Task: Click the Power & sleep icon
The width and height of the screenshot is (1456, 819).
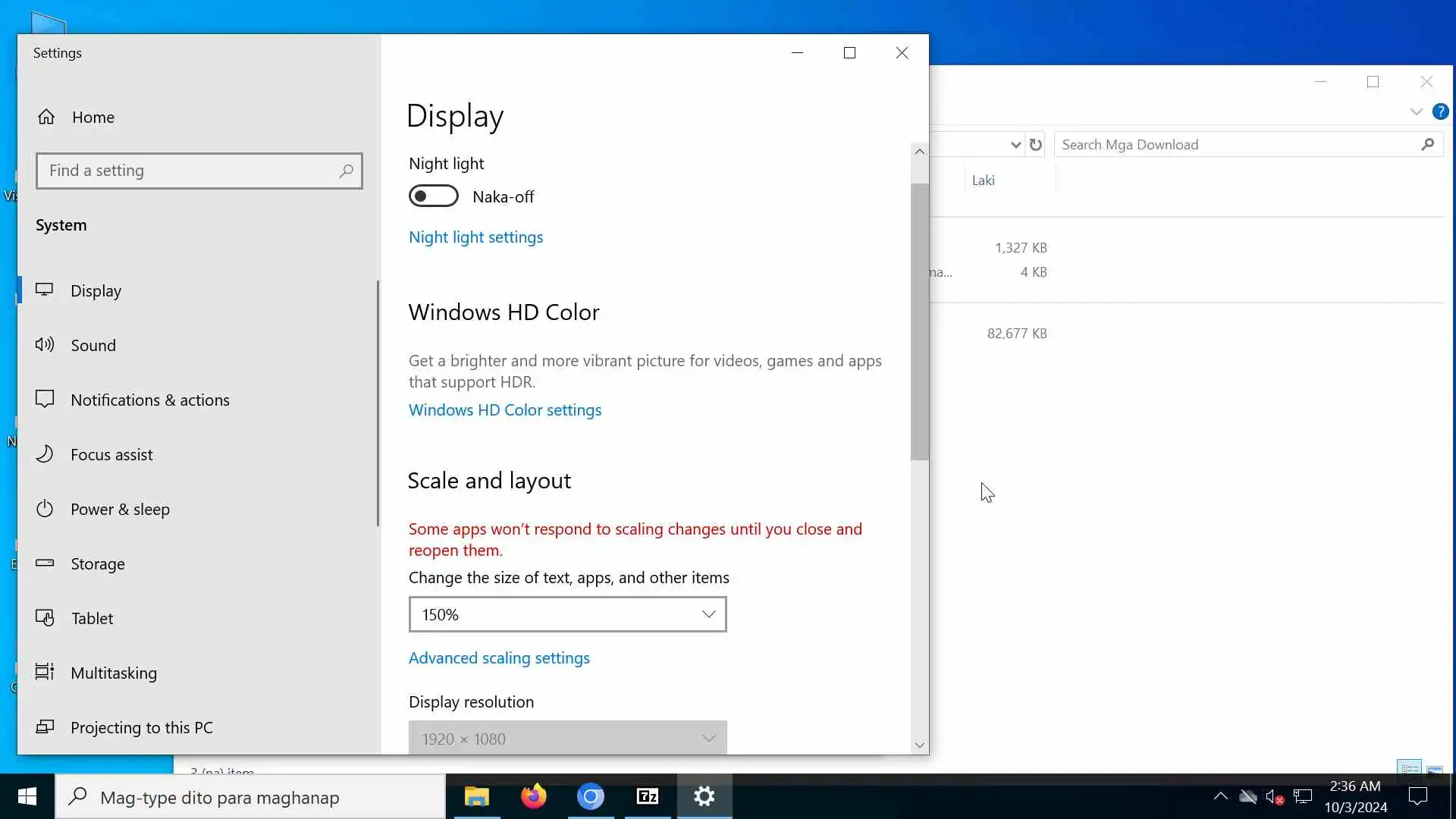Action: (x=45, y=509)
